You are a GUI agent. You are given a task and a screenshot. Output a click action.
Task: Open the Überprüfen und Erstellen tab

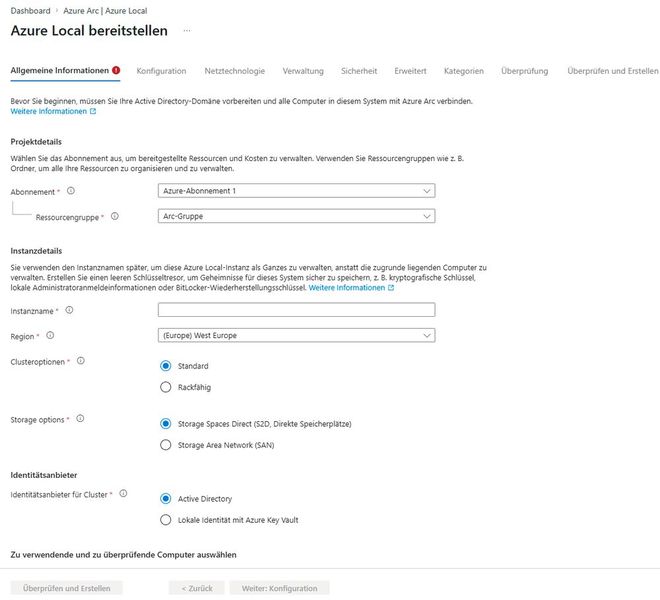pos(613,71)
